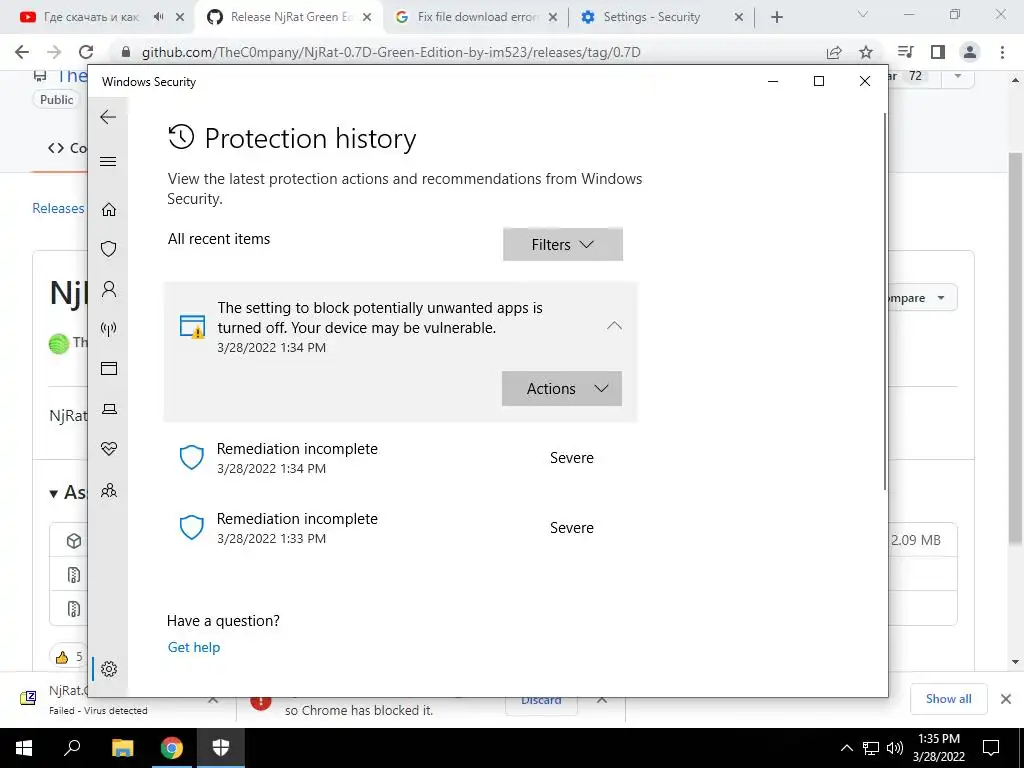Open Chrome profile avatar
The height and width of the screenshot is (768, 1024).
(970, 52)
